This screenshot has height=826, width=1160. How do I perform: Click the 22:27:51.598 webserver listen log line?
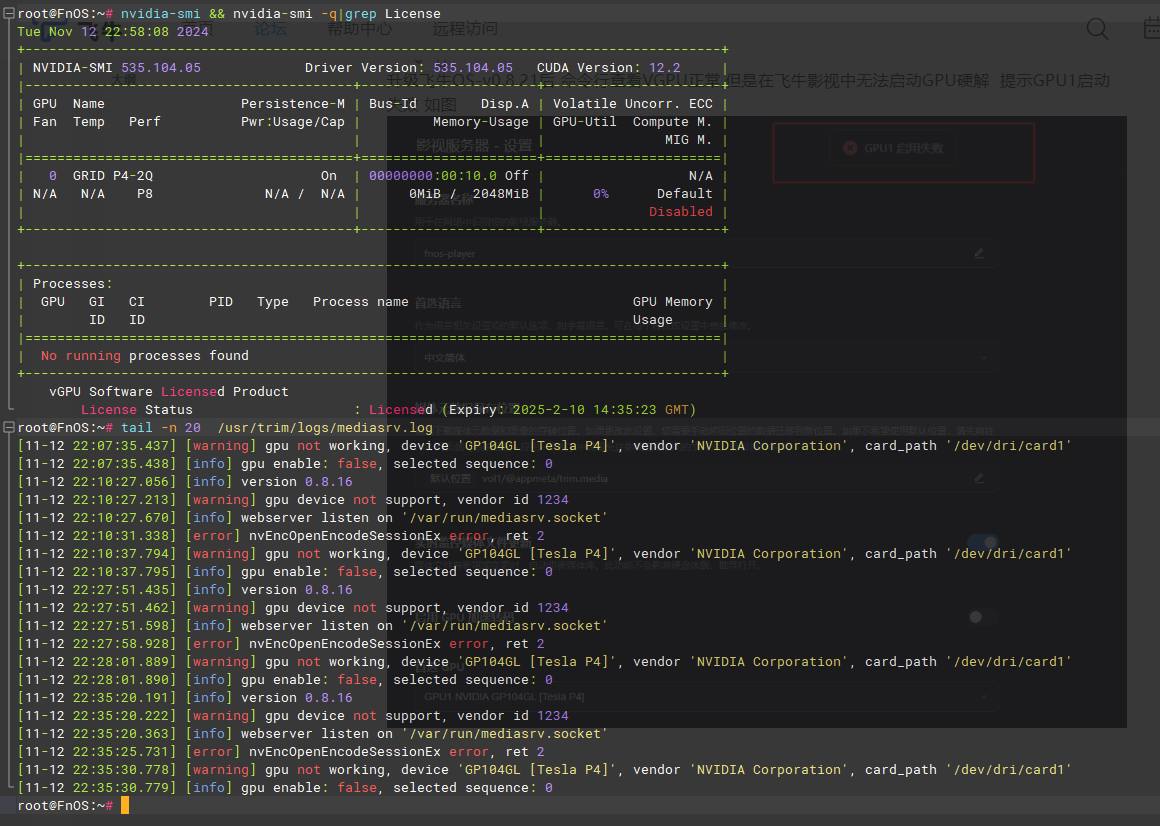(x=312, y=626)
